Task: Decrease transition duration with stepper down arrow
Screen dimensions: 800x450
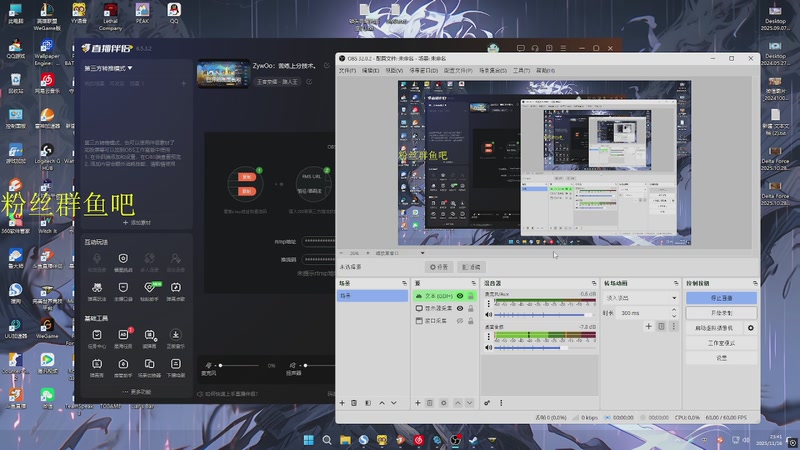Action: 674,316
